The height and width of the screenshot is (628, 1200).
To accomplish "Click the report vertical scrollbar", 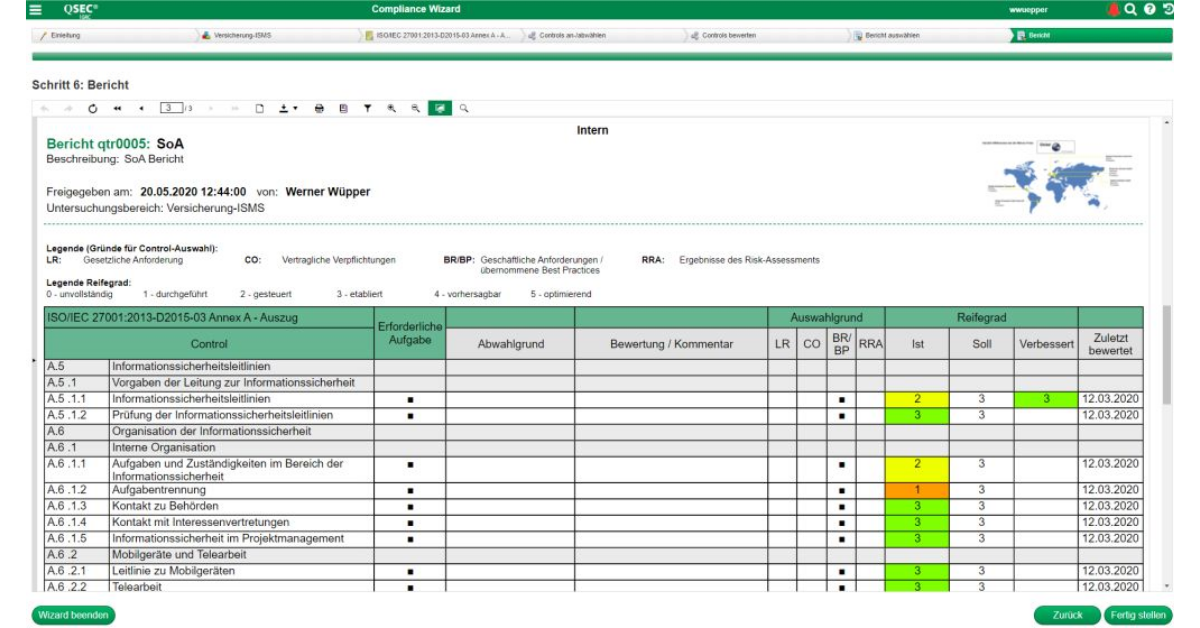I will (x=1166, y=353).
